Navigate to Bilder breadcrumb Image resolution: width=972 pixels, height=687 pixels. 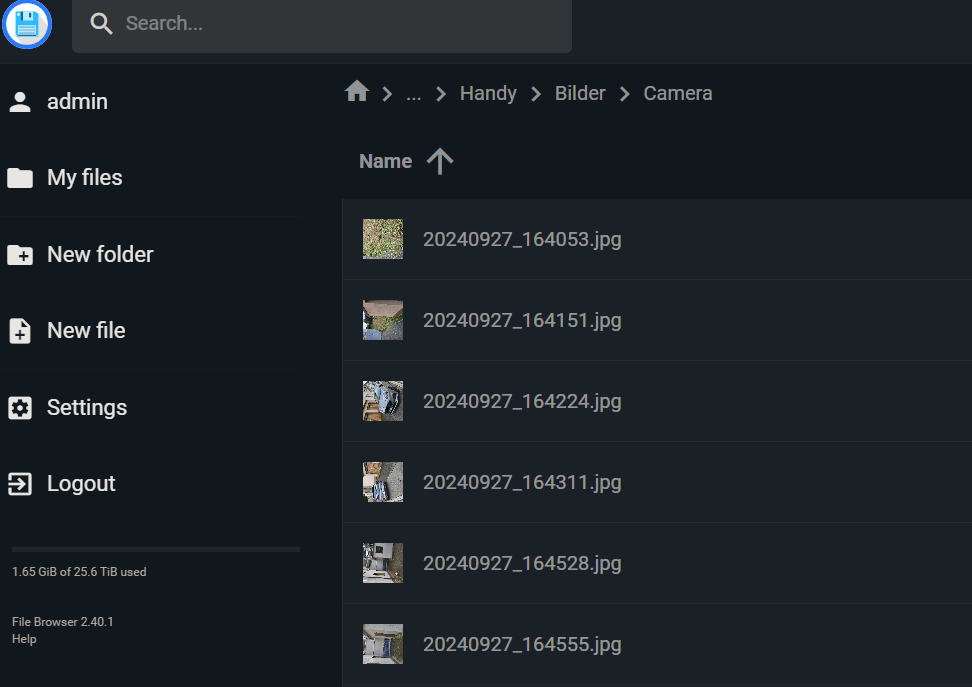point(580,93)
